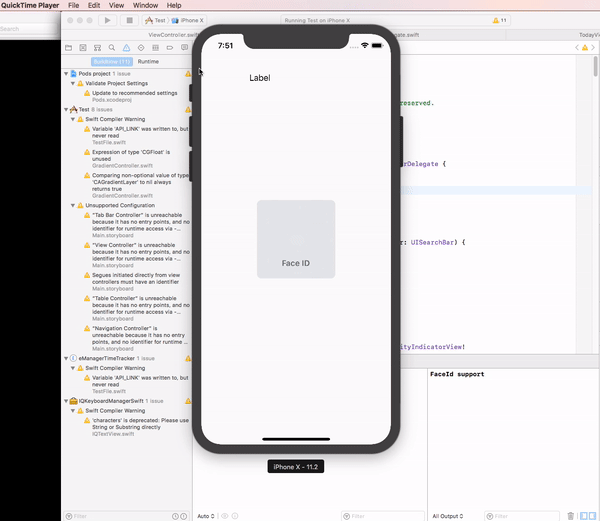Click info icon in variables view bar
The height and width of the screenshot is (521, 600).
pyautogui.click(x=235, y=516)
